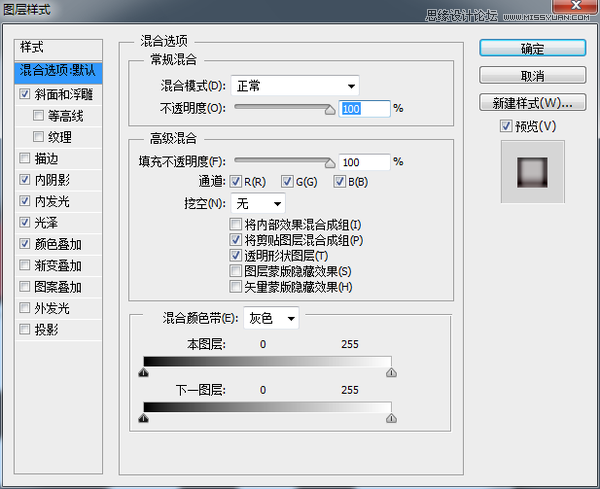600x489 pixels.
Task: Click the 取消 button
Action: point(532,75)
